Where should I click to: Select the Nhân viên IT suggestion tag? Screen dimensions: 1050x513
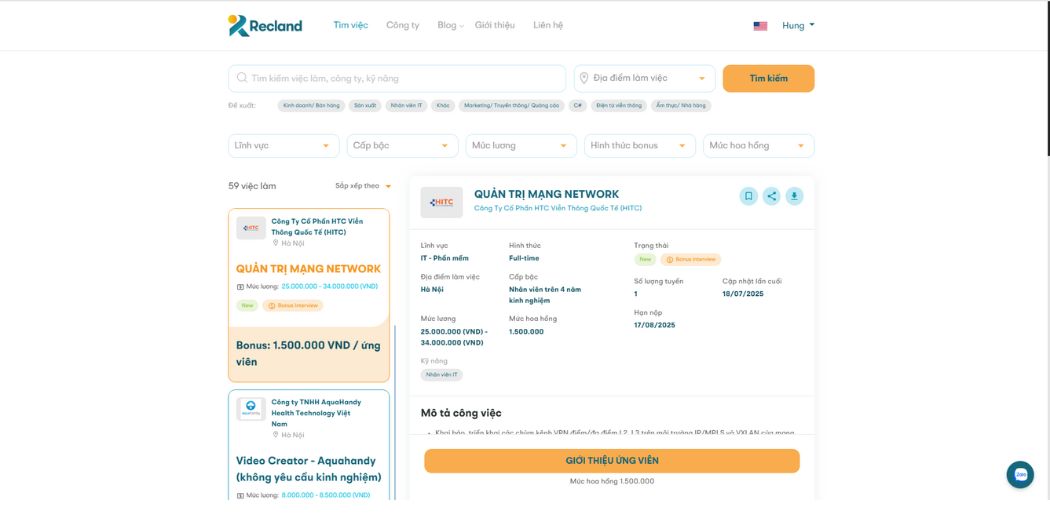pyautogui.click(x=406, y=106)
